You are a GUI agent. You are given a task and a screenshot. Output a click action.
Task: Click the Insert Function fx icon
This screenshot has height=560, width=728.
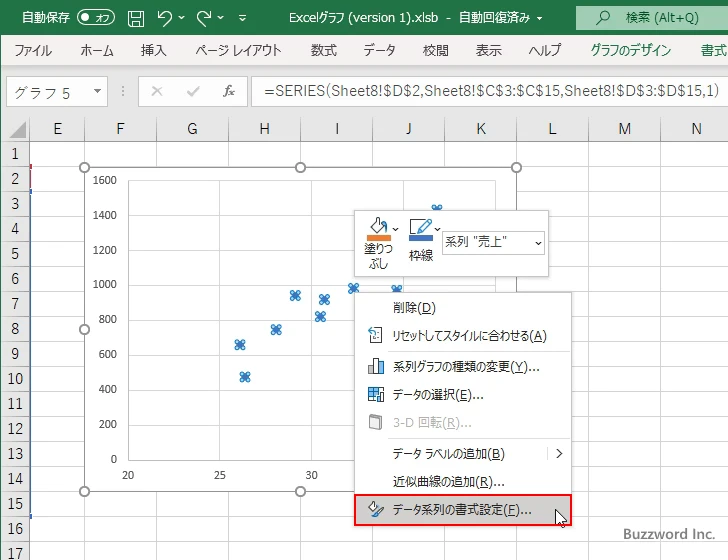pyautogui.click(x=229, y=91)
